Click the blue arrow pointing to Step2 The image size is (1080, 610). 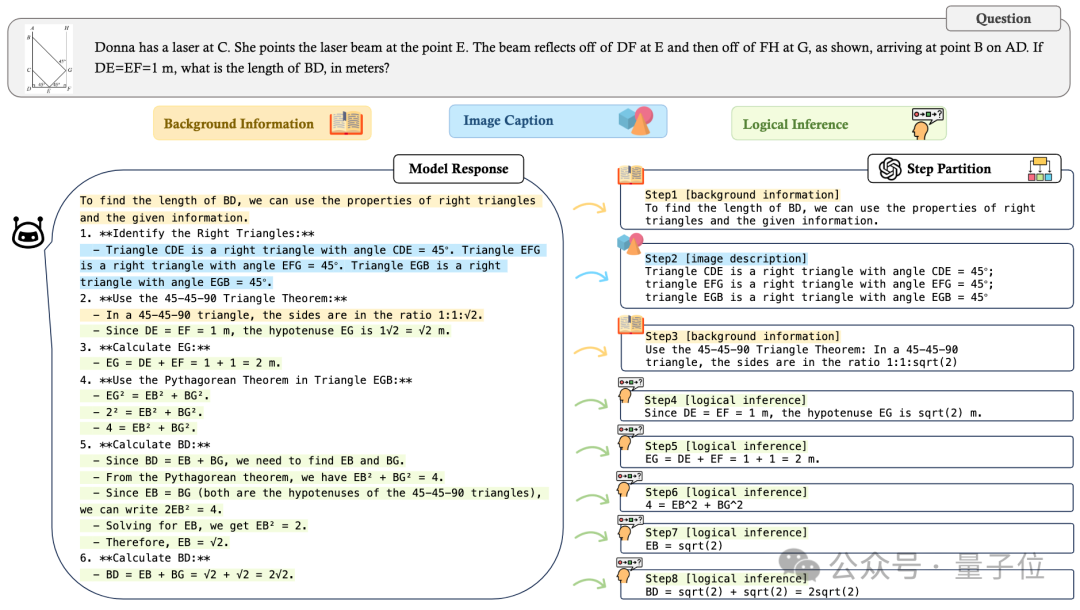click(592, 276)
